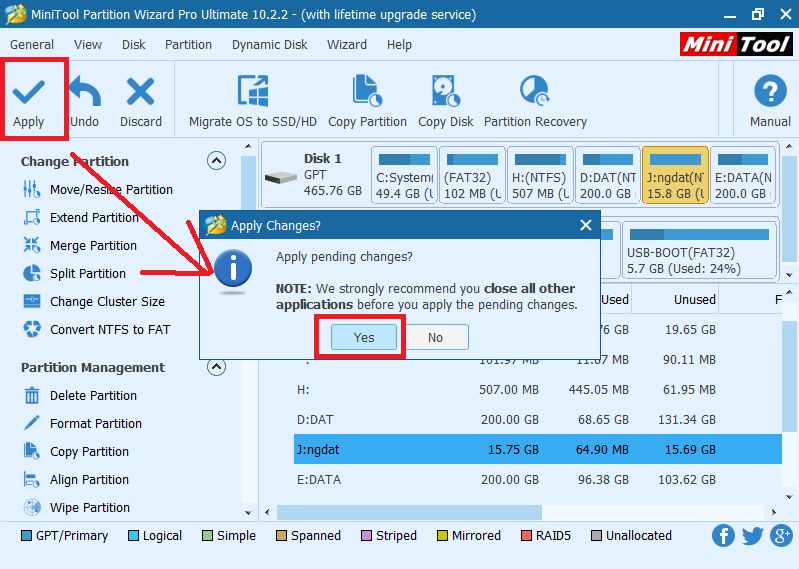Screen dimensions: 799x569
Task: Open Partition Recovery wizard
Action: [536, 101]
